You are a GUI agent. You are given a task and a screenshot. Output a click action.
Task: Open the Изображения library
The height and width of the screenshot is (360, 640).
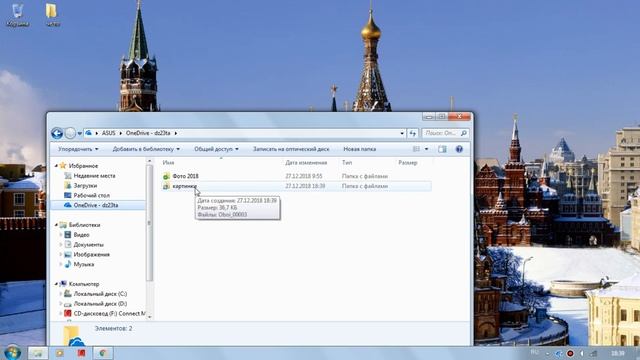(91, 254)
